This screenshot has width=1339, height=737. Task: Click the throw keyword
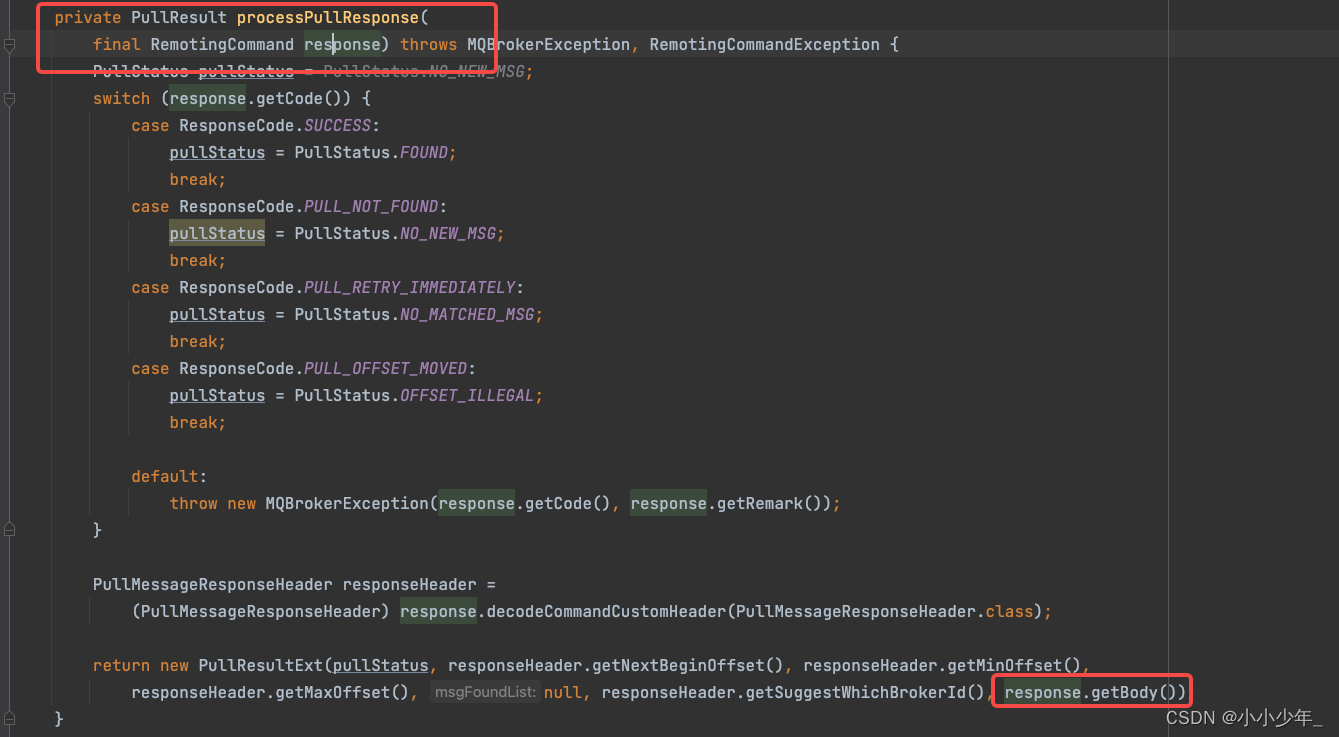(x=193, y=504)
